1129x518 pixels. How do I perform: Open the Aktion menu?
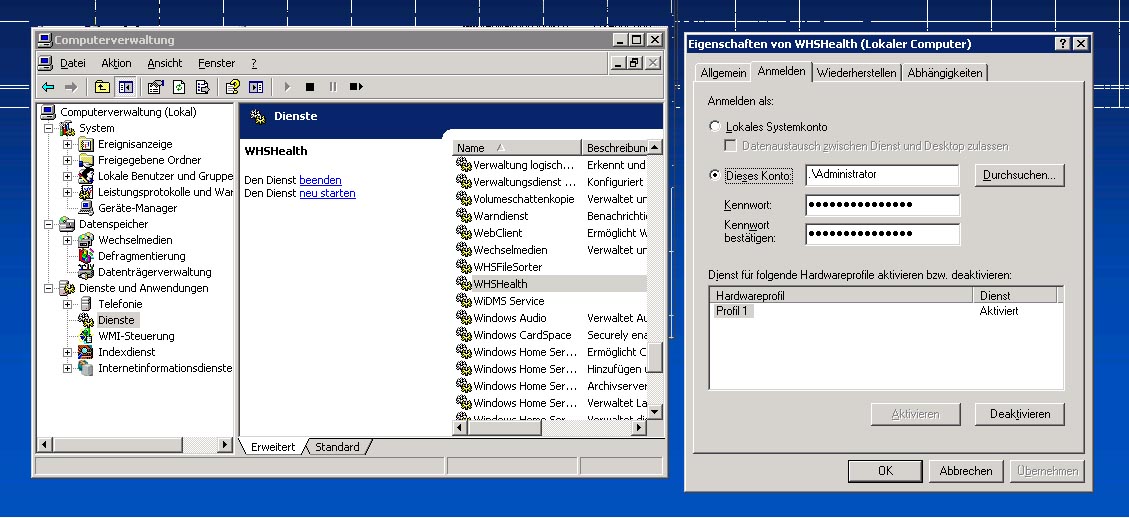pyautogui.click(x=116, y=63)
